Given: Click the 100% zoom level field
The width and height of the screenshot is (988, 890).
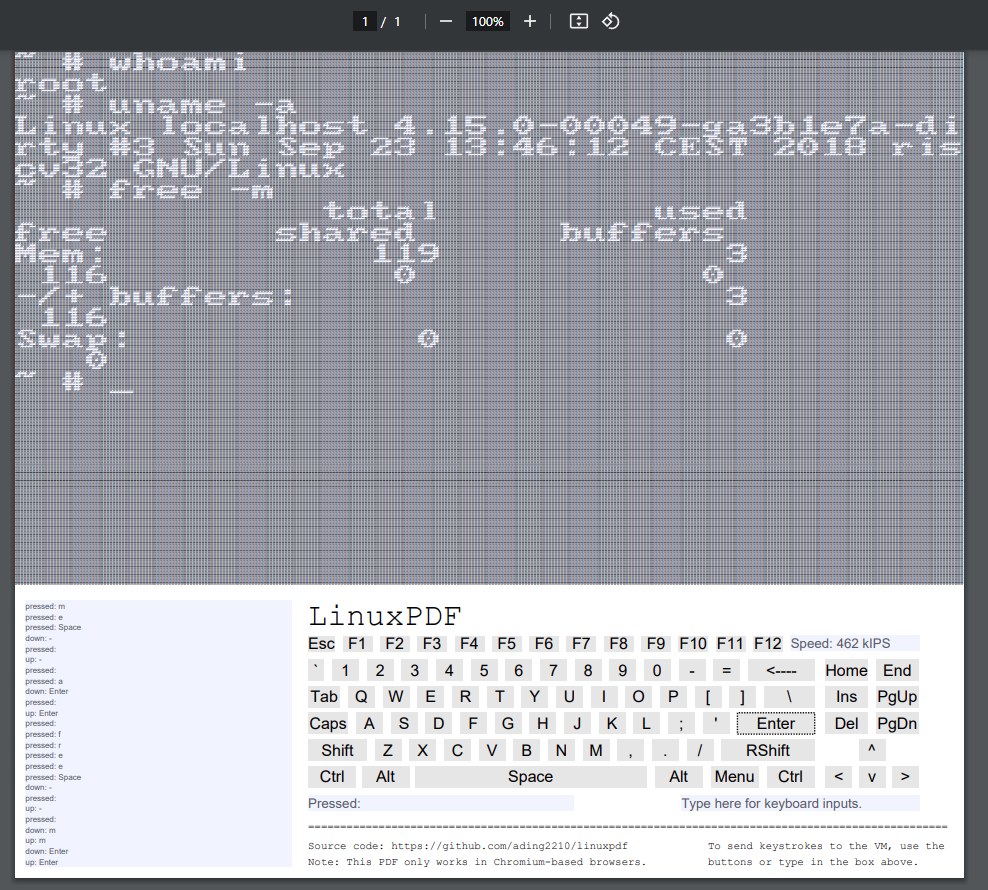Looking at the screenshot, I should point(488,21).
